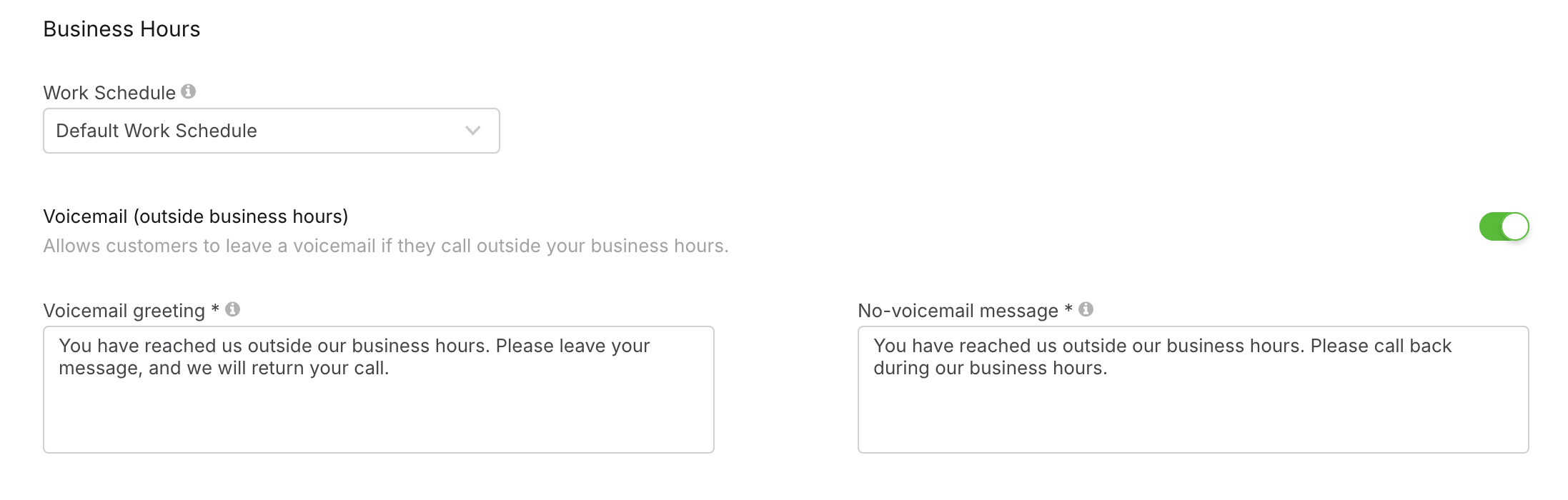
Task: Click the 'Allows customers to leave a voicemail' description
Action: click(386, 246)
